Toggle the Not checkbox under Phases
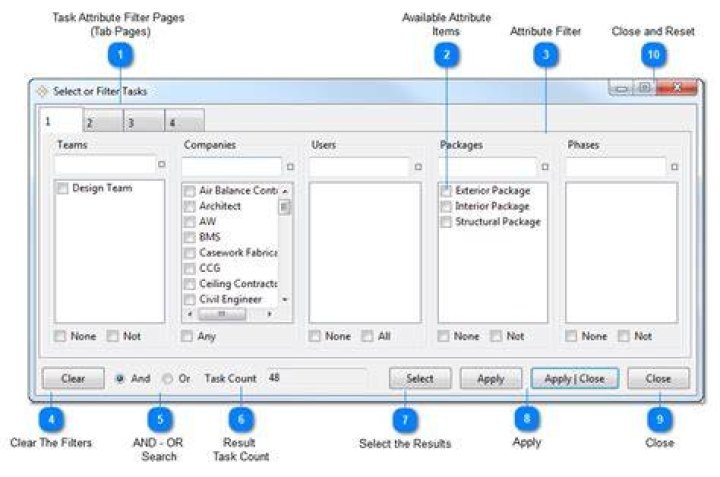Image resolution: width=720 pixels, height=477 pixels. click(x=623, y=336)
